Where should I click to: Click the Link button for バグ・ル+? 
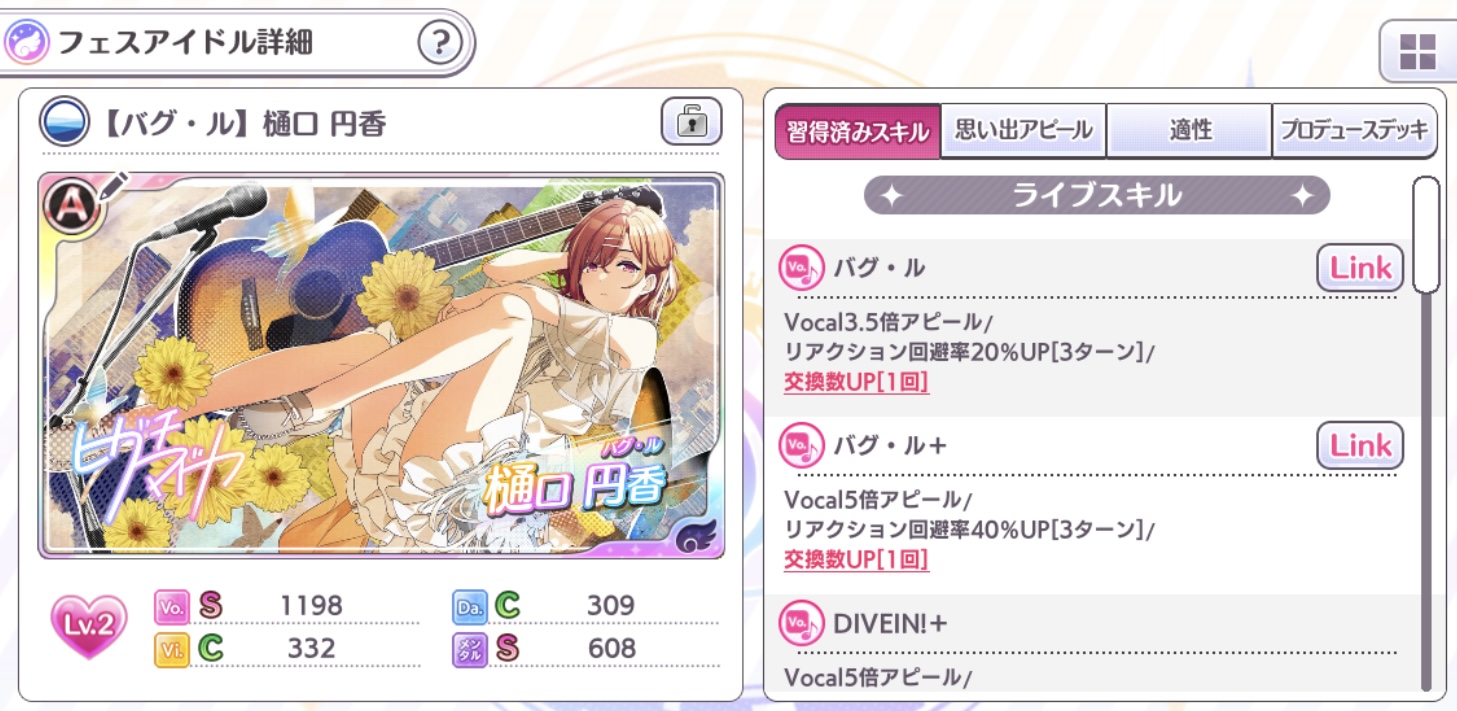[1360, 446]
